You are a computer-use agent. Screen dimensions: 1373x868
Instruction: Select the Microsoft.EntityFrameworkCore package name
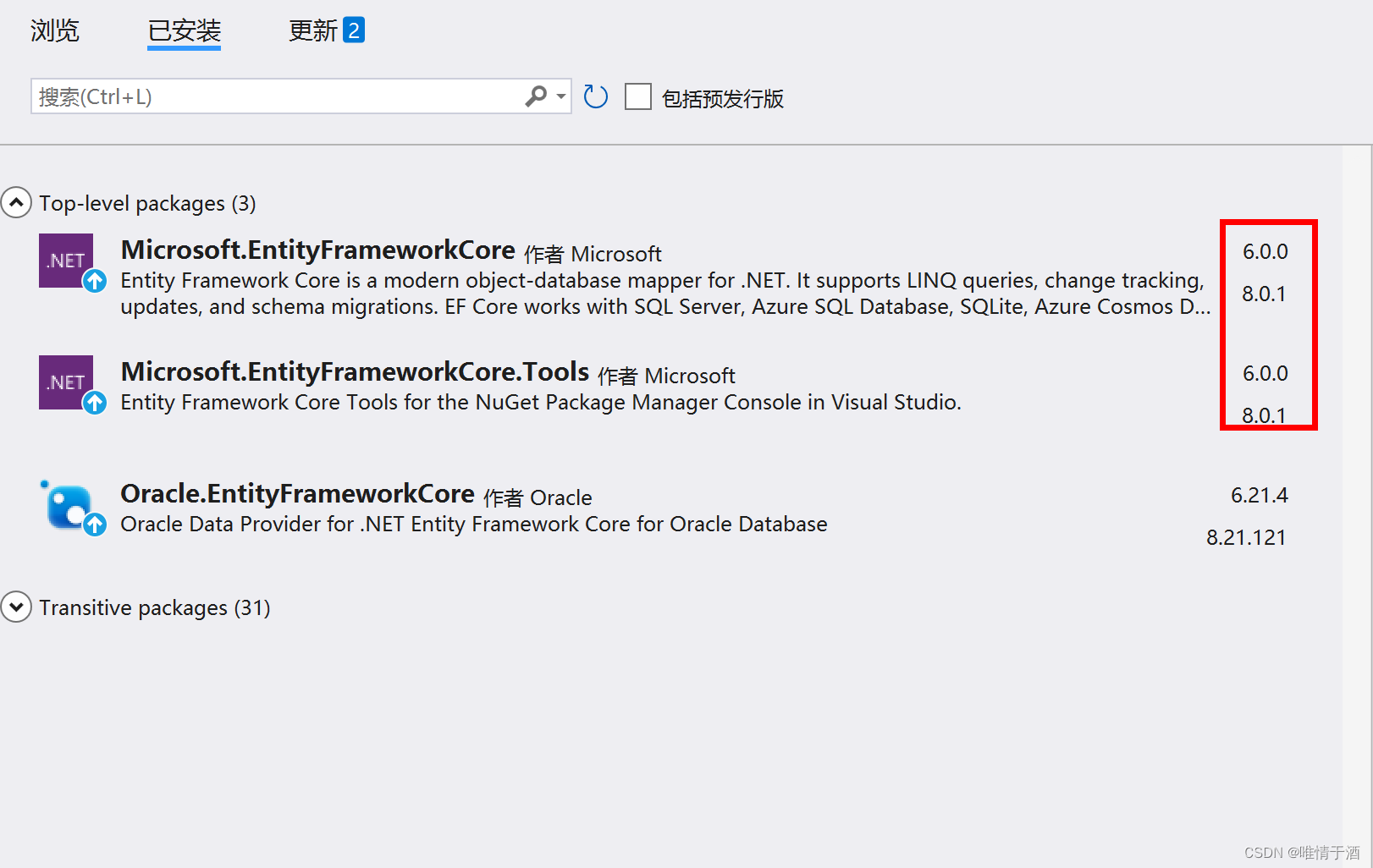pos(318,250)
